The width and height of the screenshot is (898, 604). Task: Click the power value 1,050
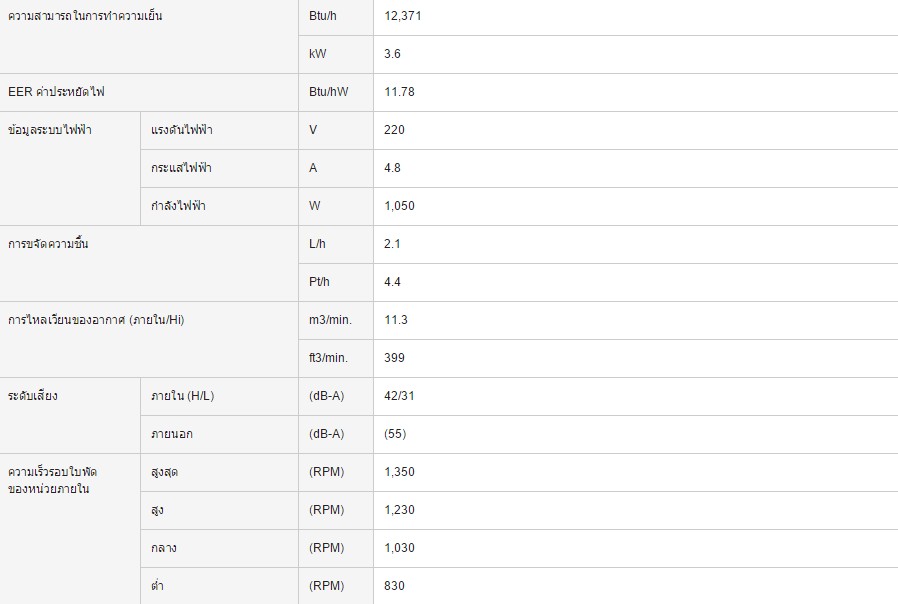coord(399,206)
